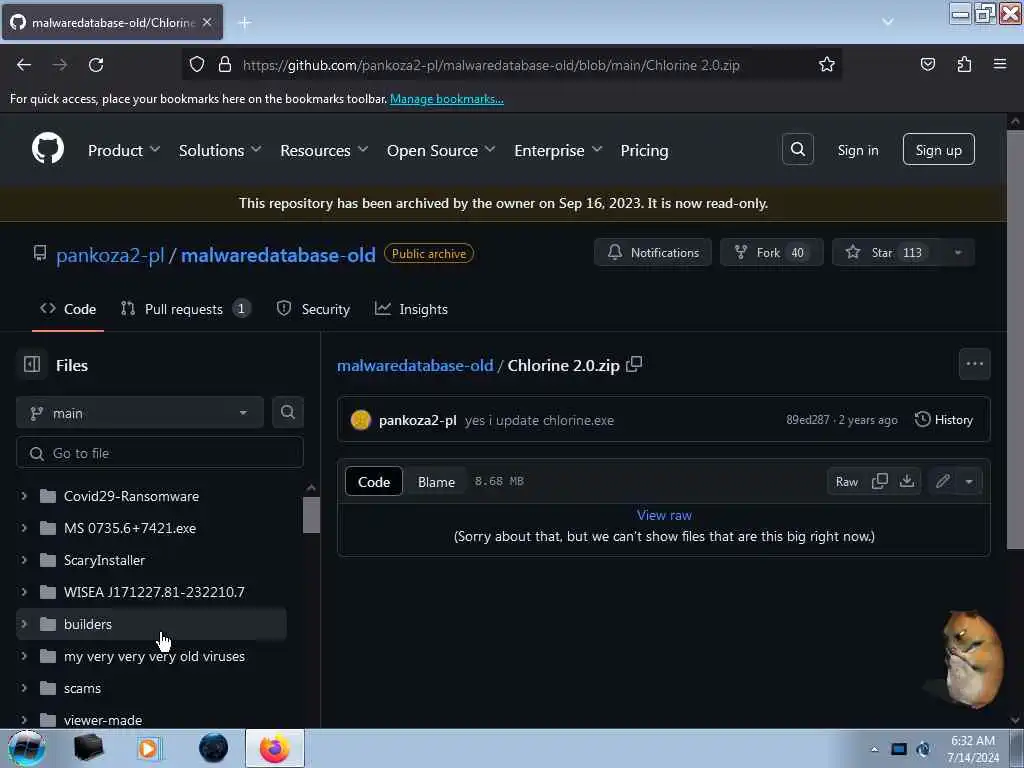
Task: Open the Firefox hamburger application menu
Action: tap(1000, 64)
